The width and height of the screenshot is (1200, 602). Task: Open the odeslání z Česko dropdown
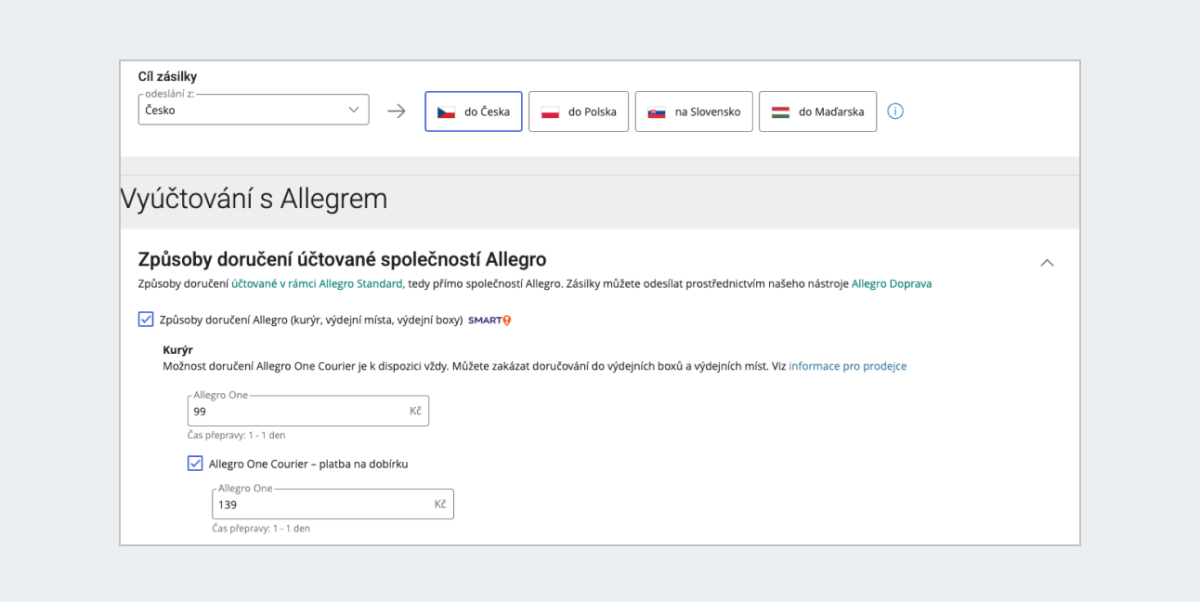(x=253, y=110)
